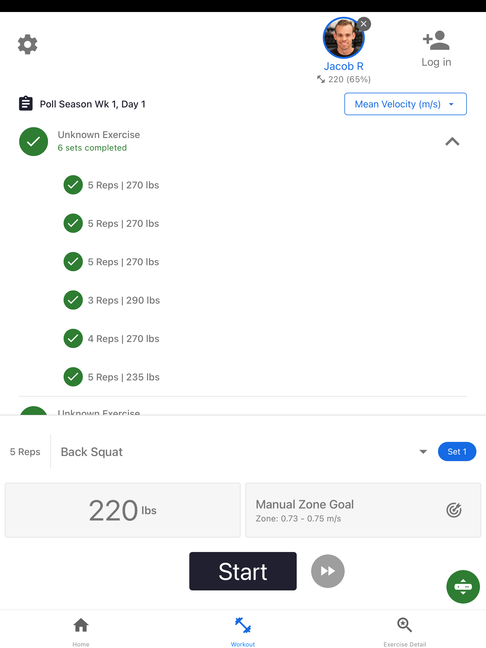Viewport: 486px width, 648px height.
Task: Toggle the checkmark for 4 Reps | 270 lbs
Action: point(73,338)
